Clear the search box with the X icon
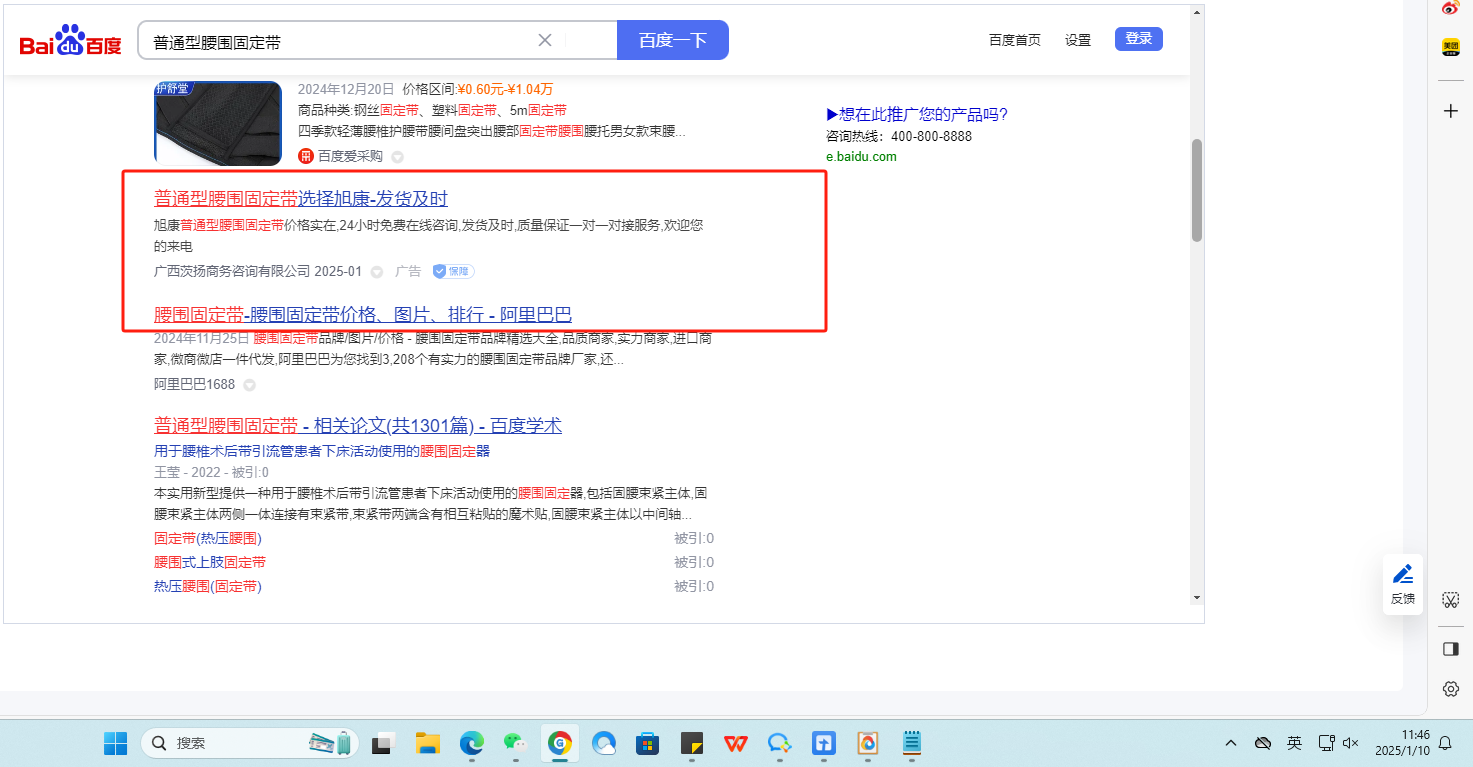This screenshot has width=1473, height=767. [x=545, y=40]
